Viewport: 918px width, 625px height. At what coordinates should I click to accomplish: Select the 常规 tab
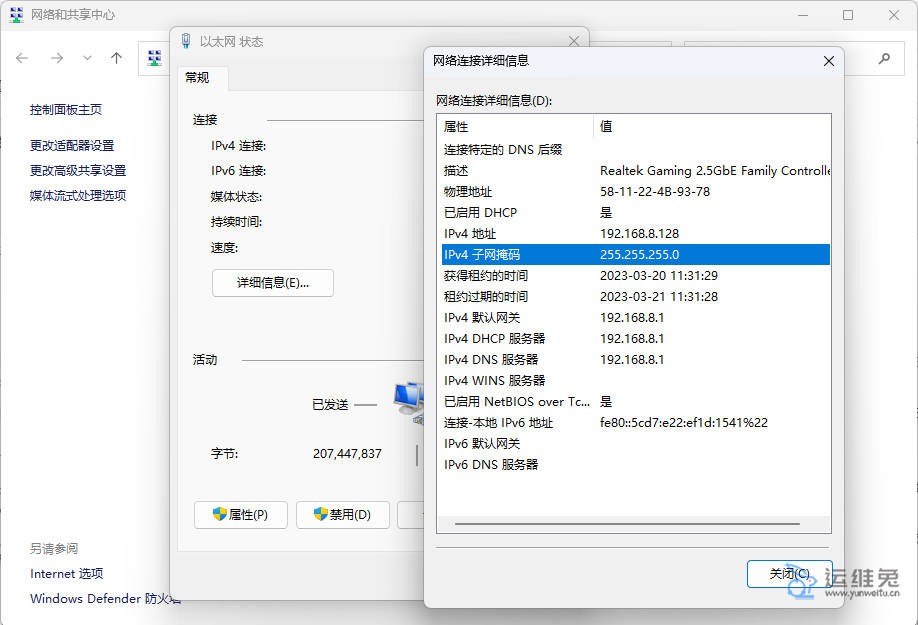coord(197,78)
